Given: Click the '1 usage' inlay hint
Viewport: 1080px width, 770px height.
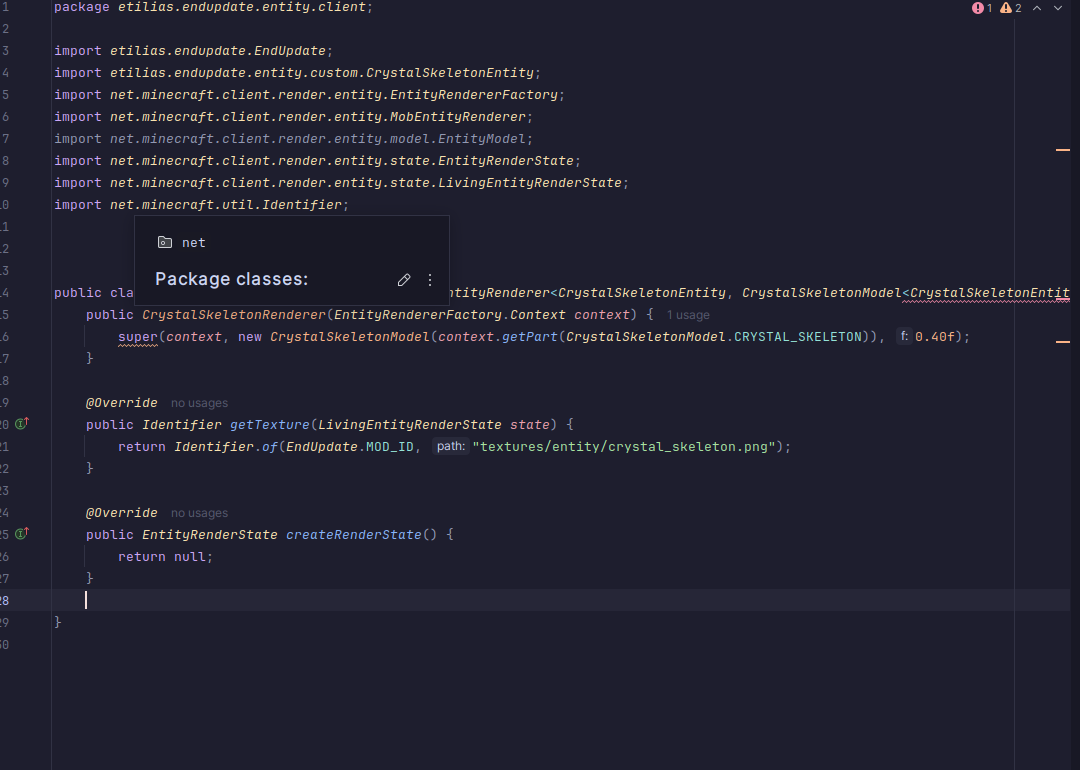Looking at the screenshot, I should point(688,315).
